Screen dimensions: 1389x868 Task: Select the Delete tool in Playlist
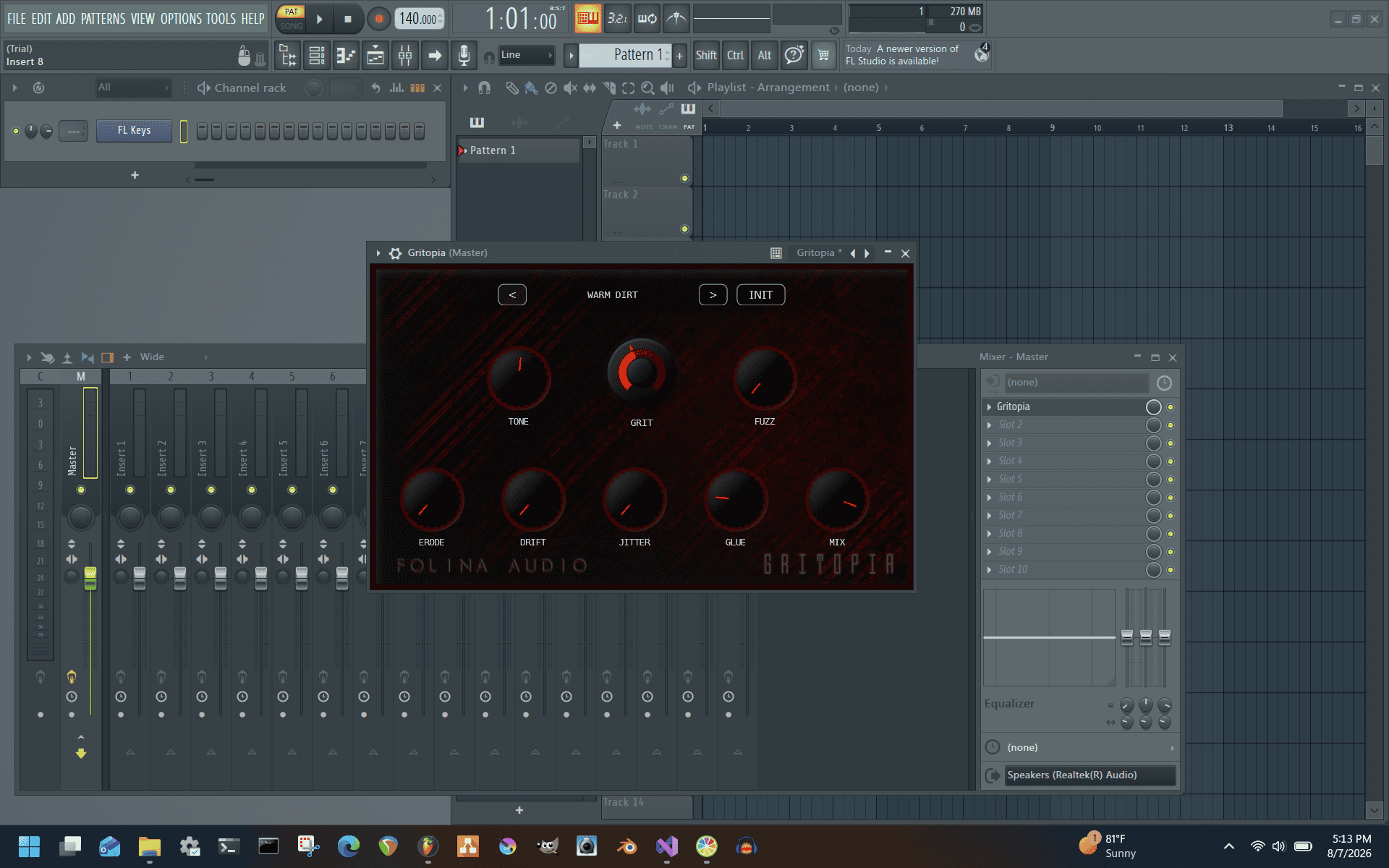(x=551, y=88)
